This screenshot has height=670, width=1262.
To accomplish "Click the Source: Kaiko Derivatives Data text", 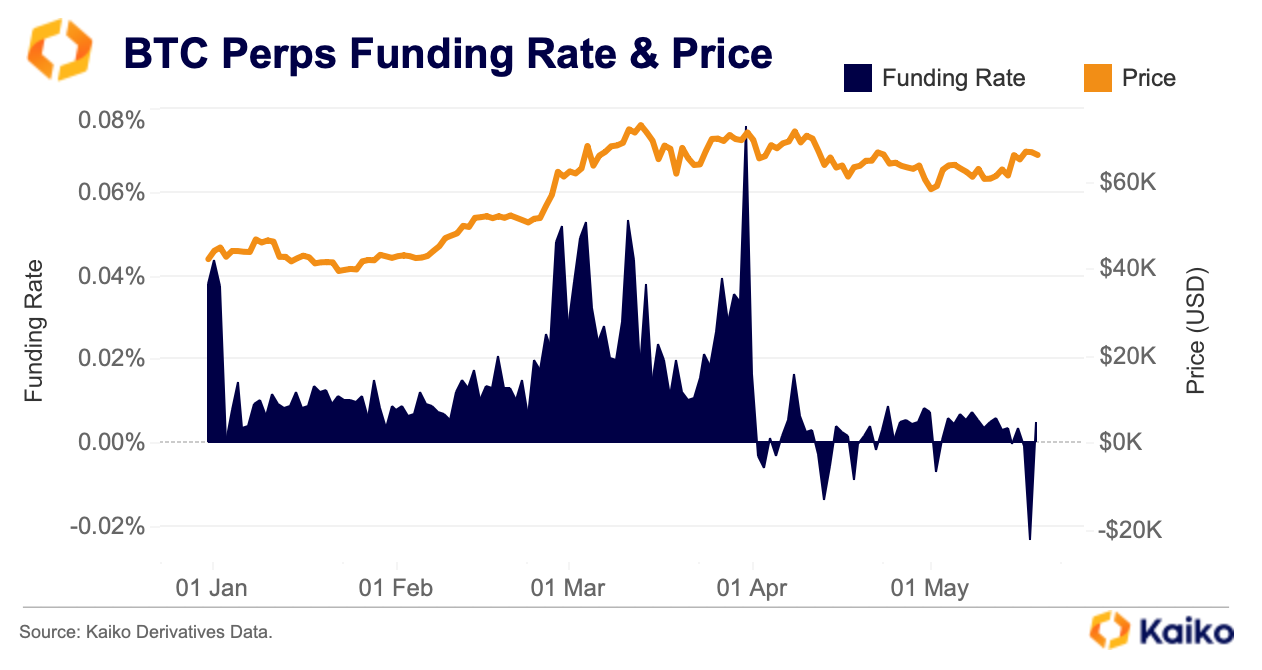I will pyautogui.click(x=145, y=632).
